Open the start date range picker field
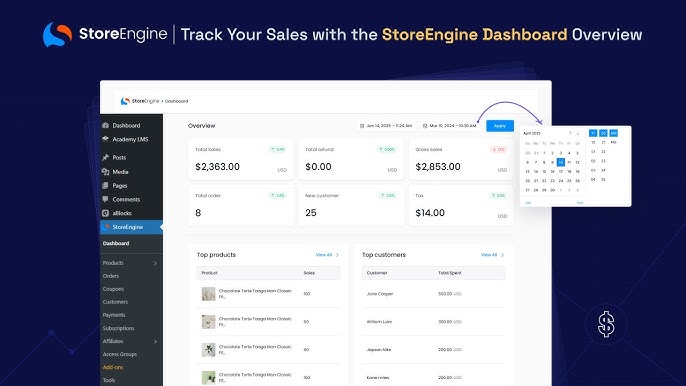The image size is (686, 386). coord(386,126)
